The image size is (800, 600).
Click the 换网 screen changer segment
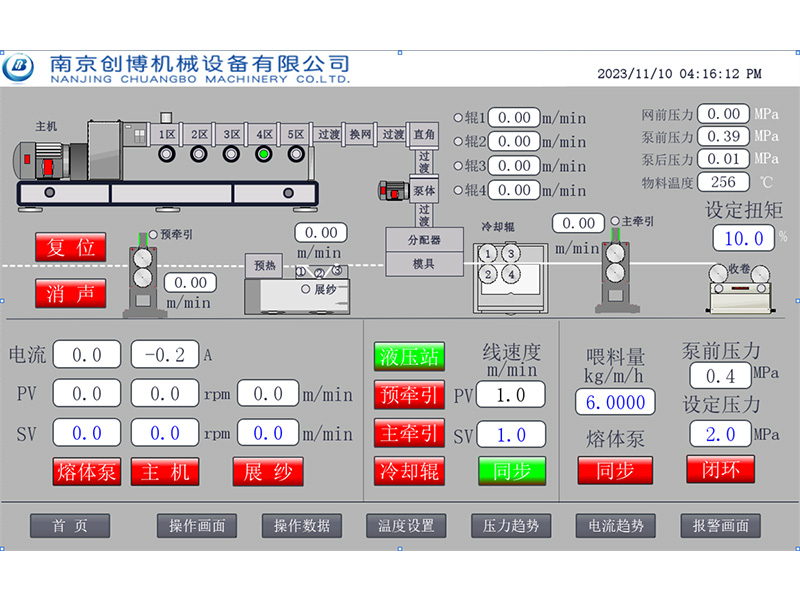click(x=360, y=135)
